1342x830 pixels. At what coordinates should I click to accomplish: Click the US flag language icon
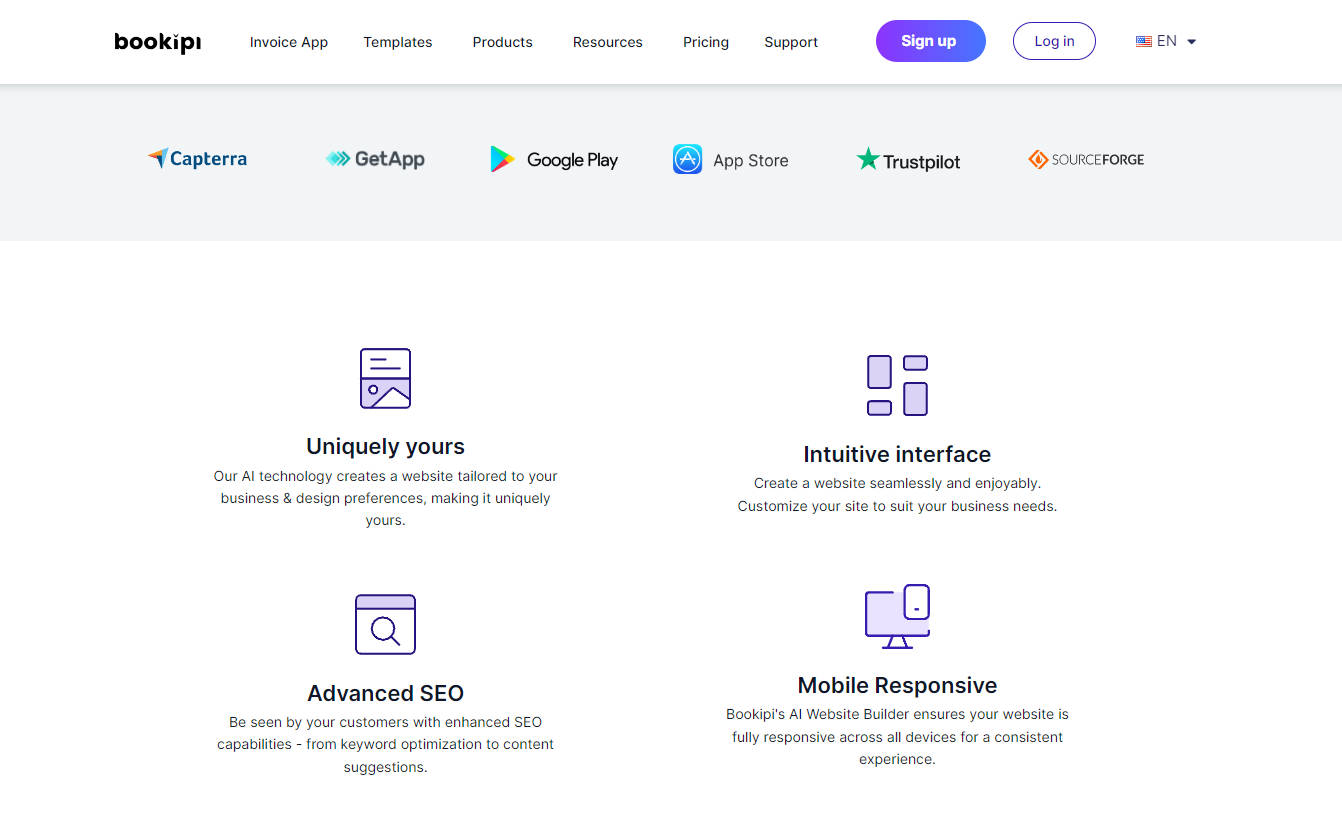click(x=1143, y=41)
